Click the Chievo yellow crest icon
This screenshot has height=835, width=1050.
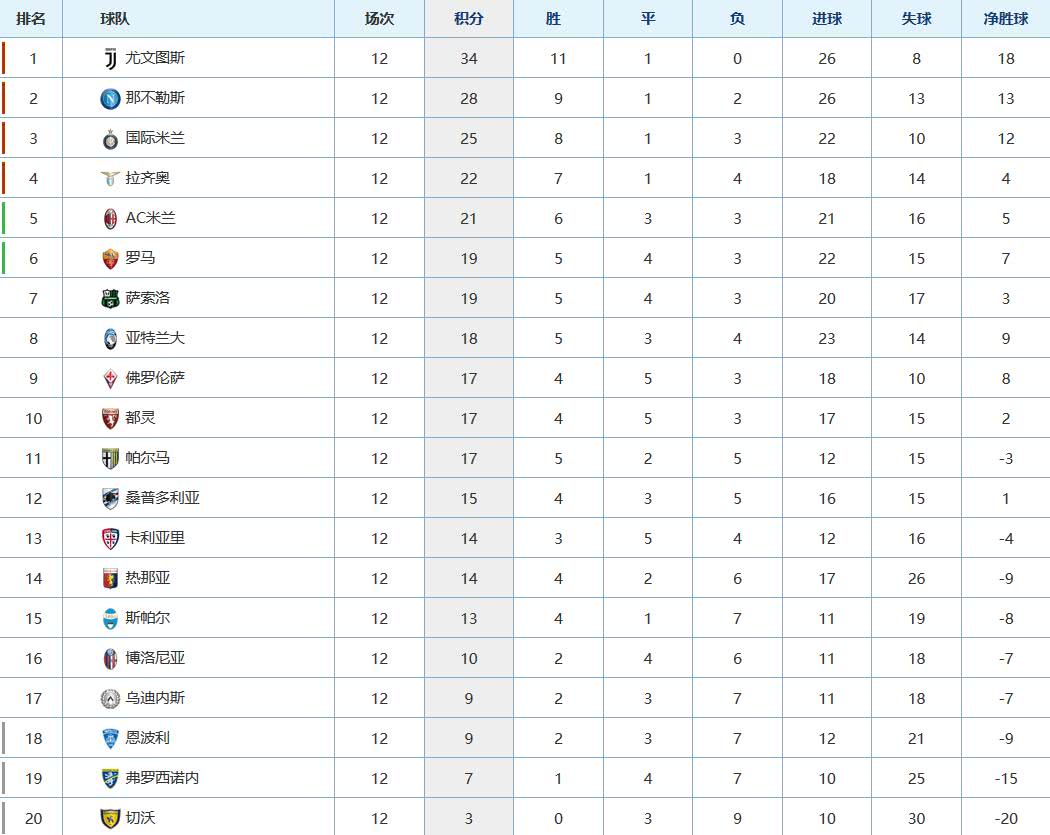pyautogui.click(x=110, y=818)
